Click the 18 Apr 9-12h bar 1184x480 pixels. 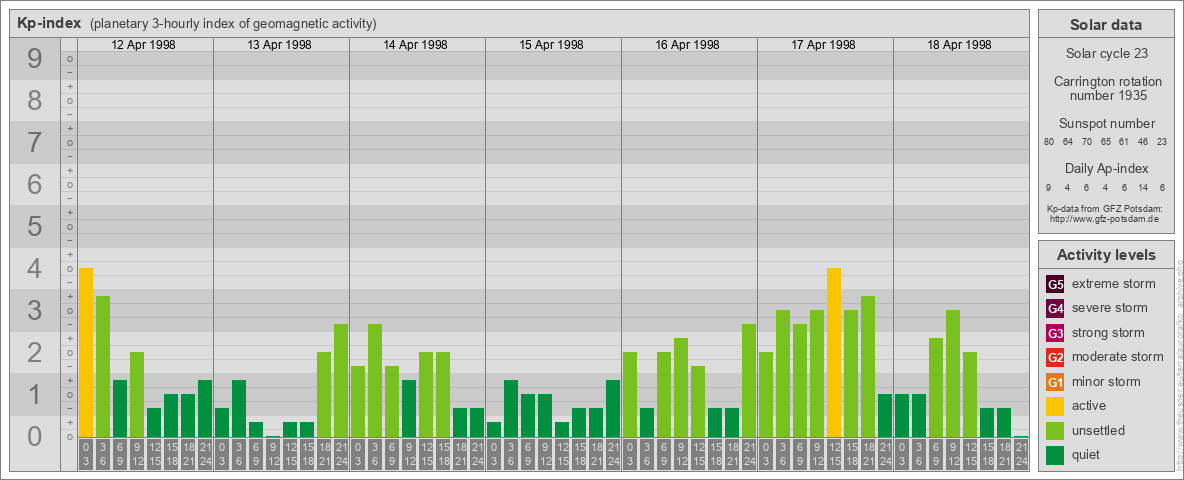[952, 374]
